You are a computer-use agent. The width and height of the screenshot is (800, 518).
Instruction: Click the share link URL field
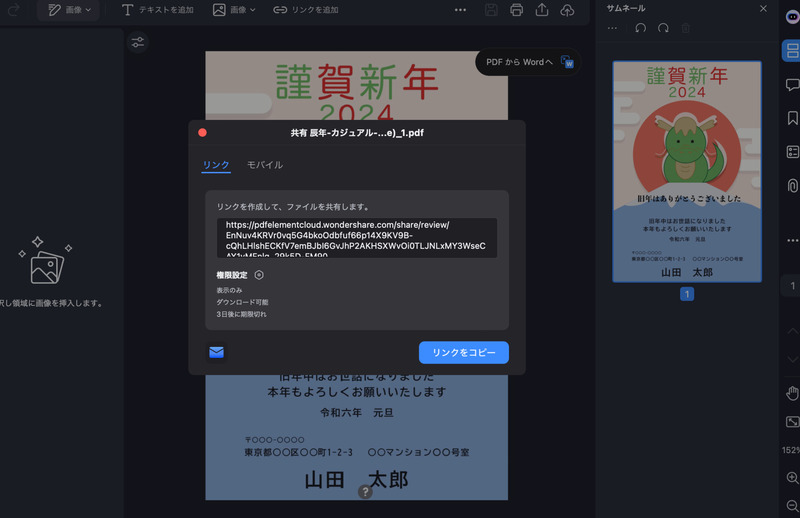click(x=357, y=238)
